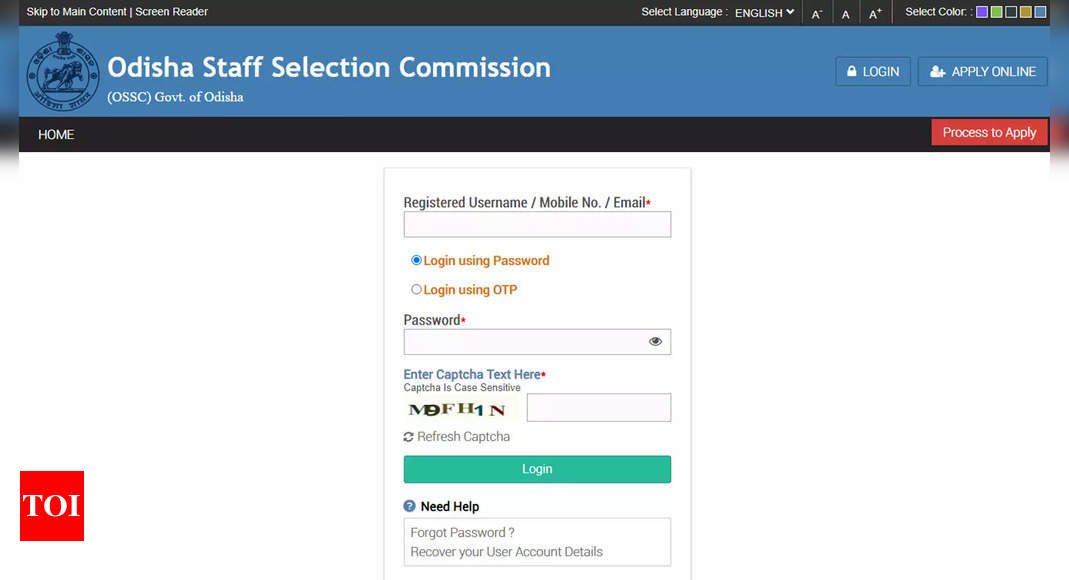
Task: Toggle password visibility with eye icon
Action: point(655,341)
